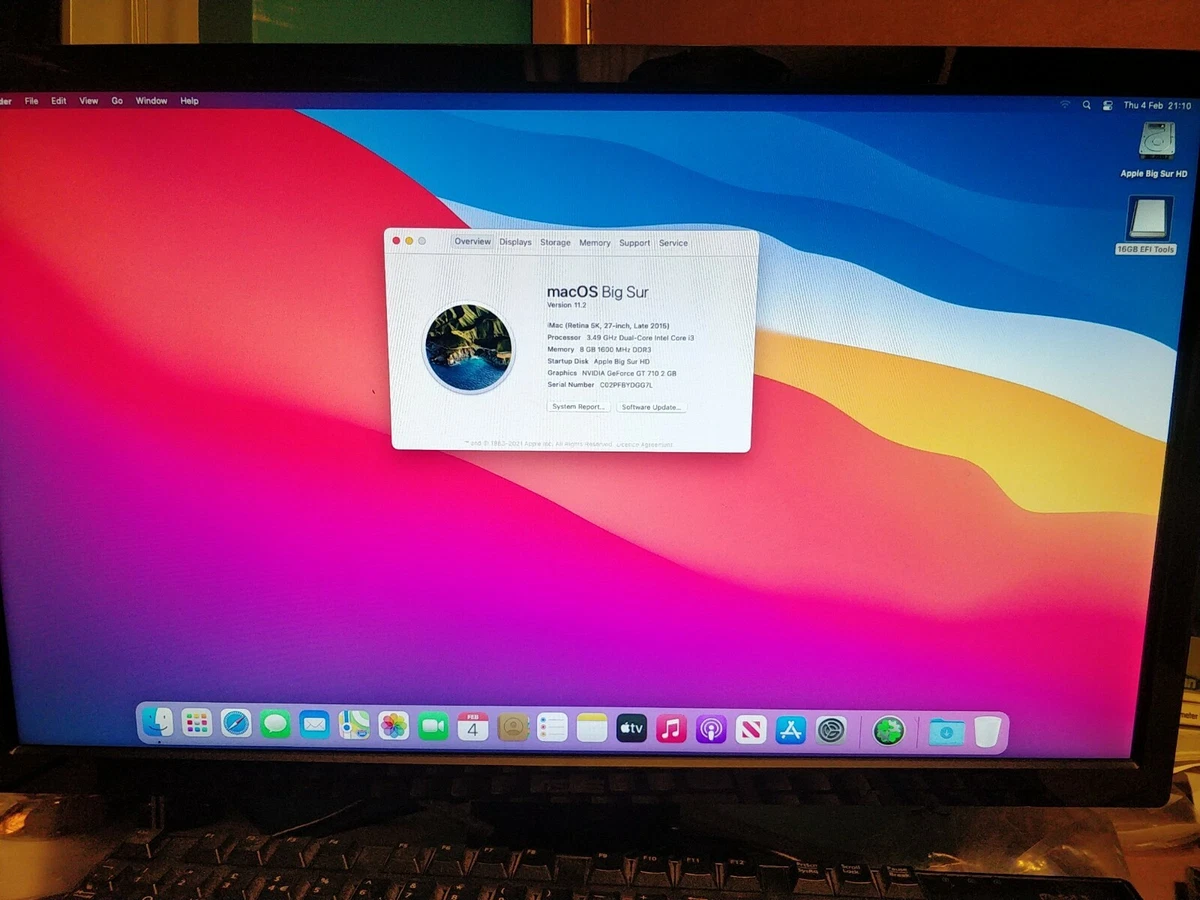This screenshot has height=900, width=1200.
Task: Minimize the About This Mac window
Action: coord(409,241)
